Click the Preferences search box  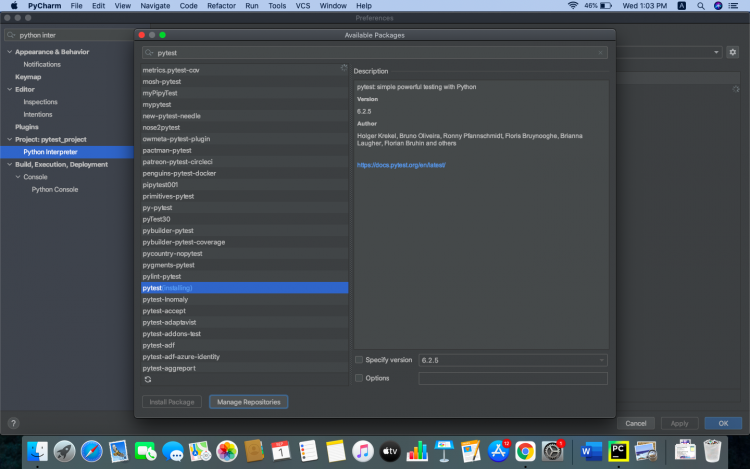click(69, 35)
